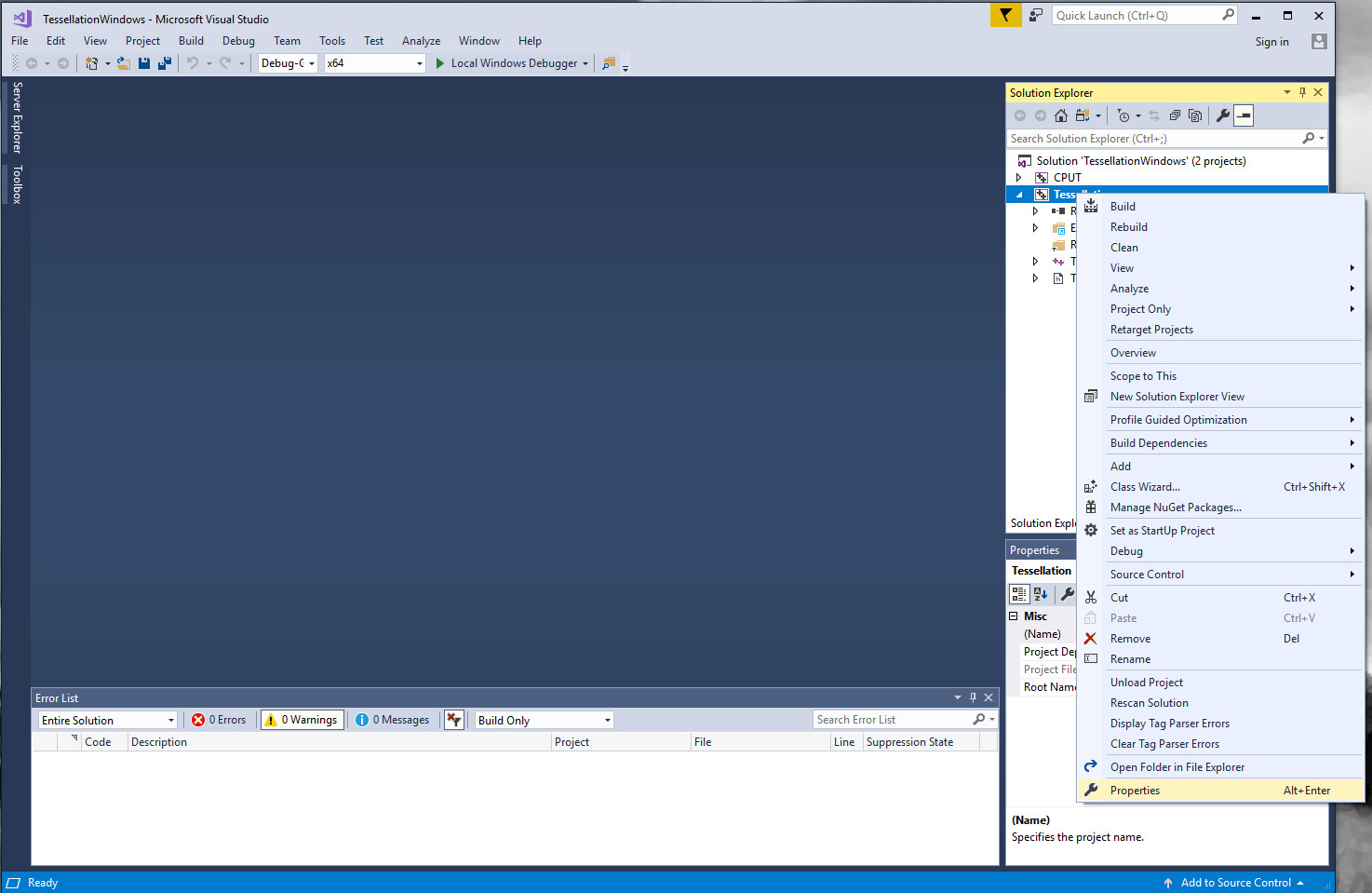Screen dimensions: 1372x893
Task: Click the Find in Files toolbar icon
Action: [x=609, y=63]
